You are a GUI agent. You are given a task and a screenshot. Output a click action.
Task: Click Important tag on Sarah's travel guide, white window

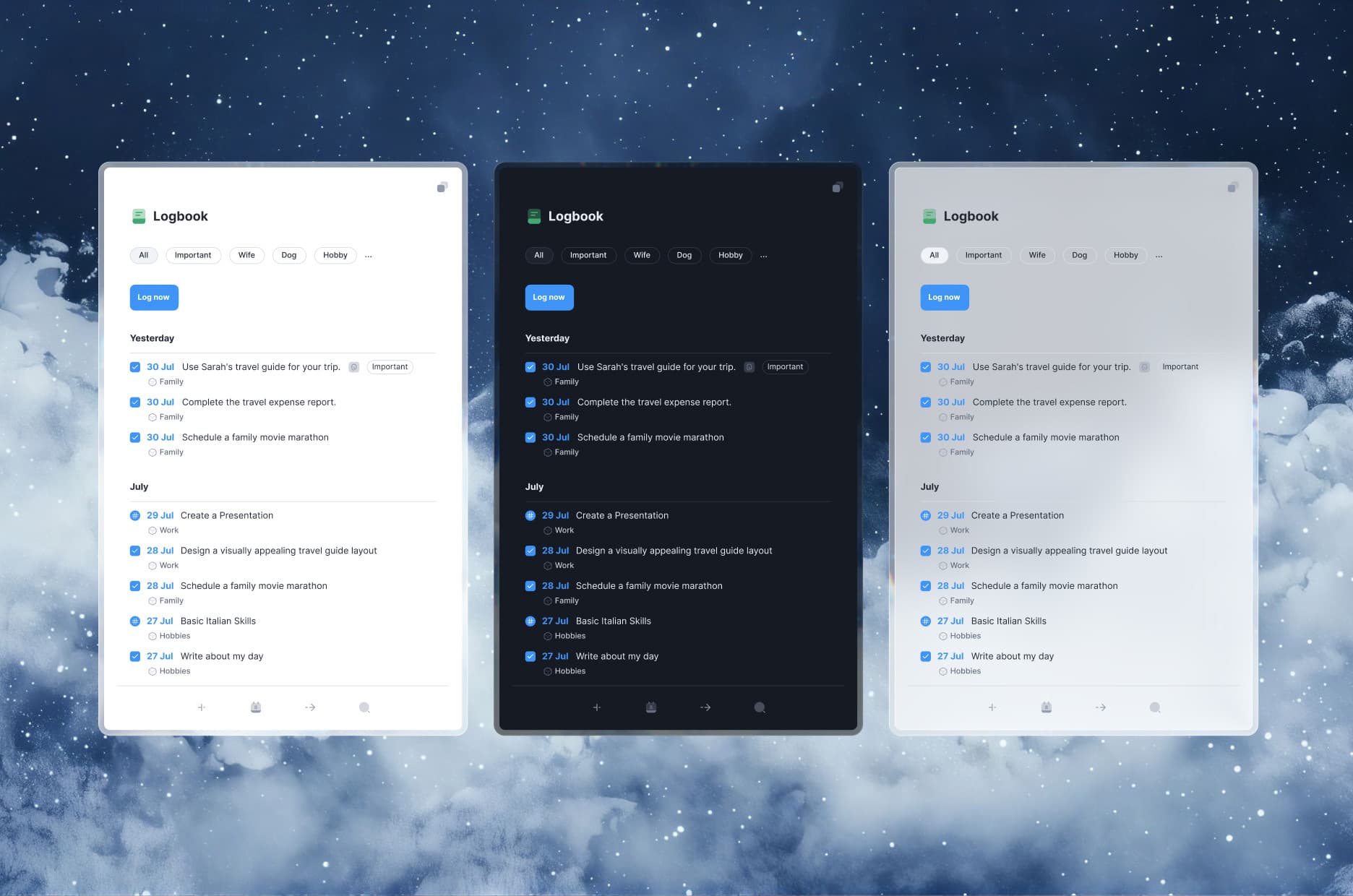click(390, 367)
